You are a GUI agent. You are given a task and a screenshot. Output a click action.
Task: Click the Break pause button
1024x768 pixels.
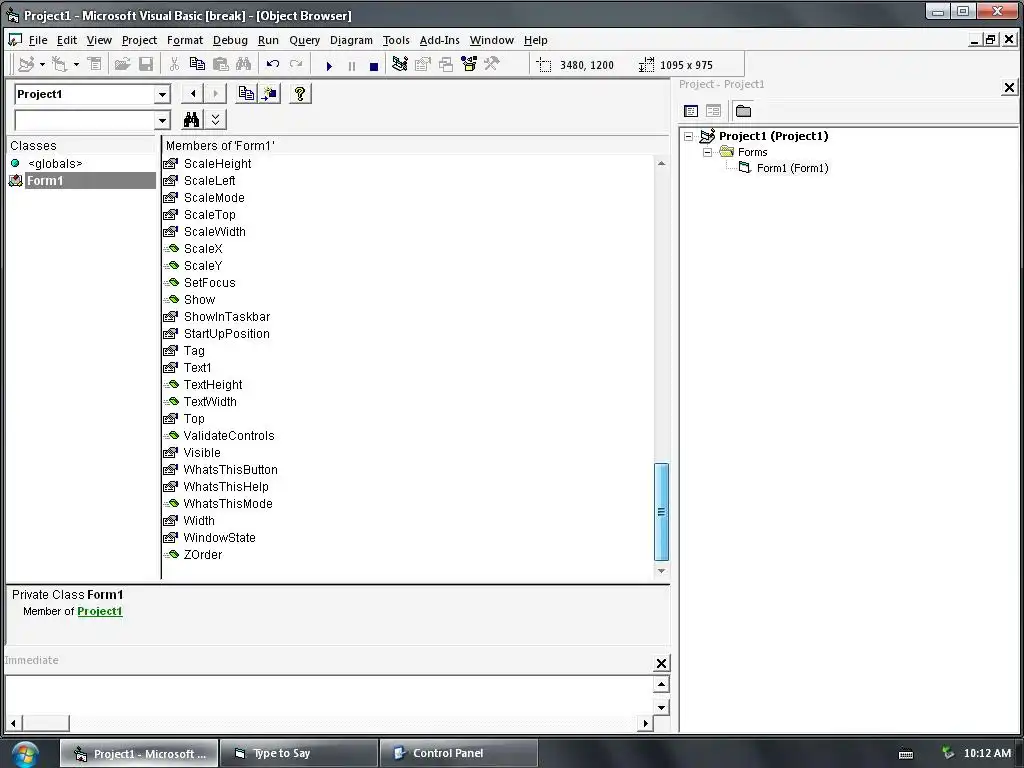(x=351, y=65)
